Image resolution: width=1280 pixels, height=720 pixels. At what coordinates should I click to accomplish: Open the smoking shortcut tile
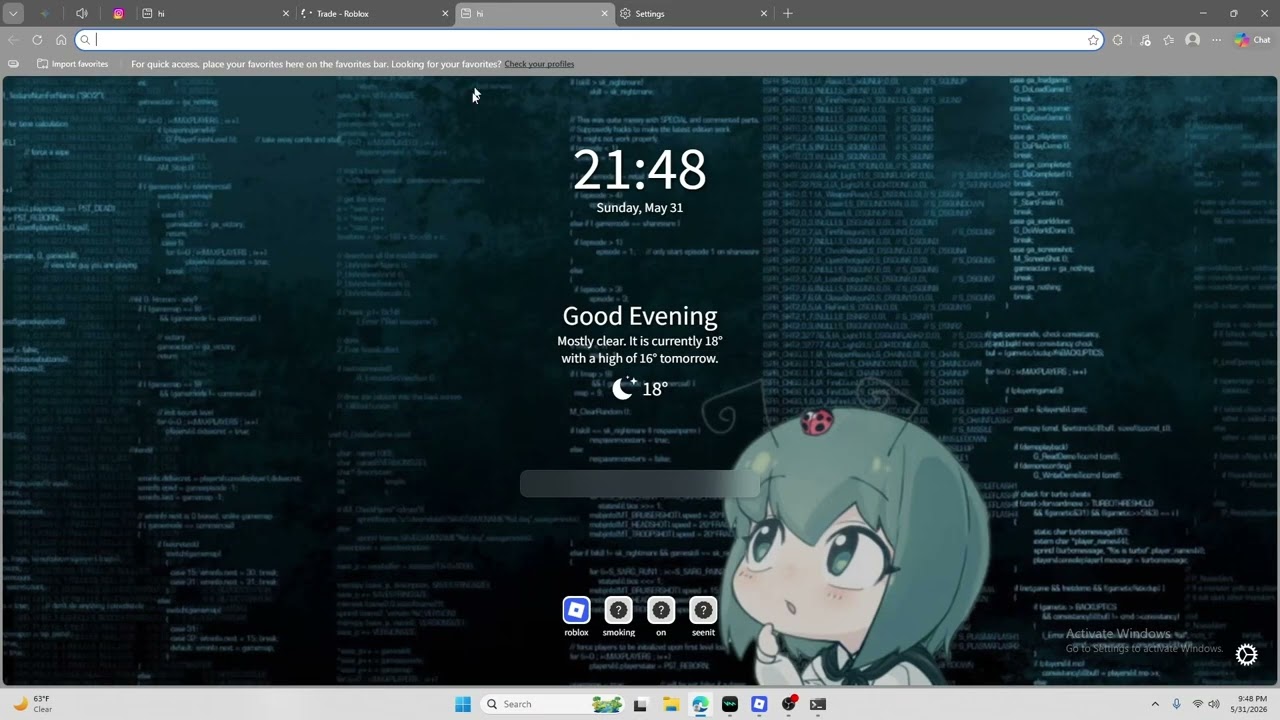pos(618,616)
